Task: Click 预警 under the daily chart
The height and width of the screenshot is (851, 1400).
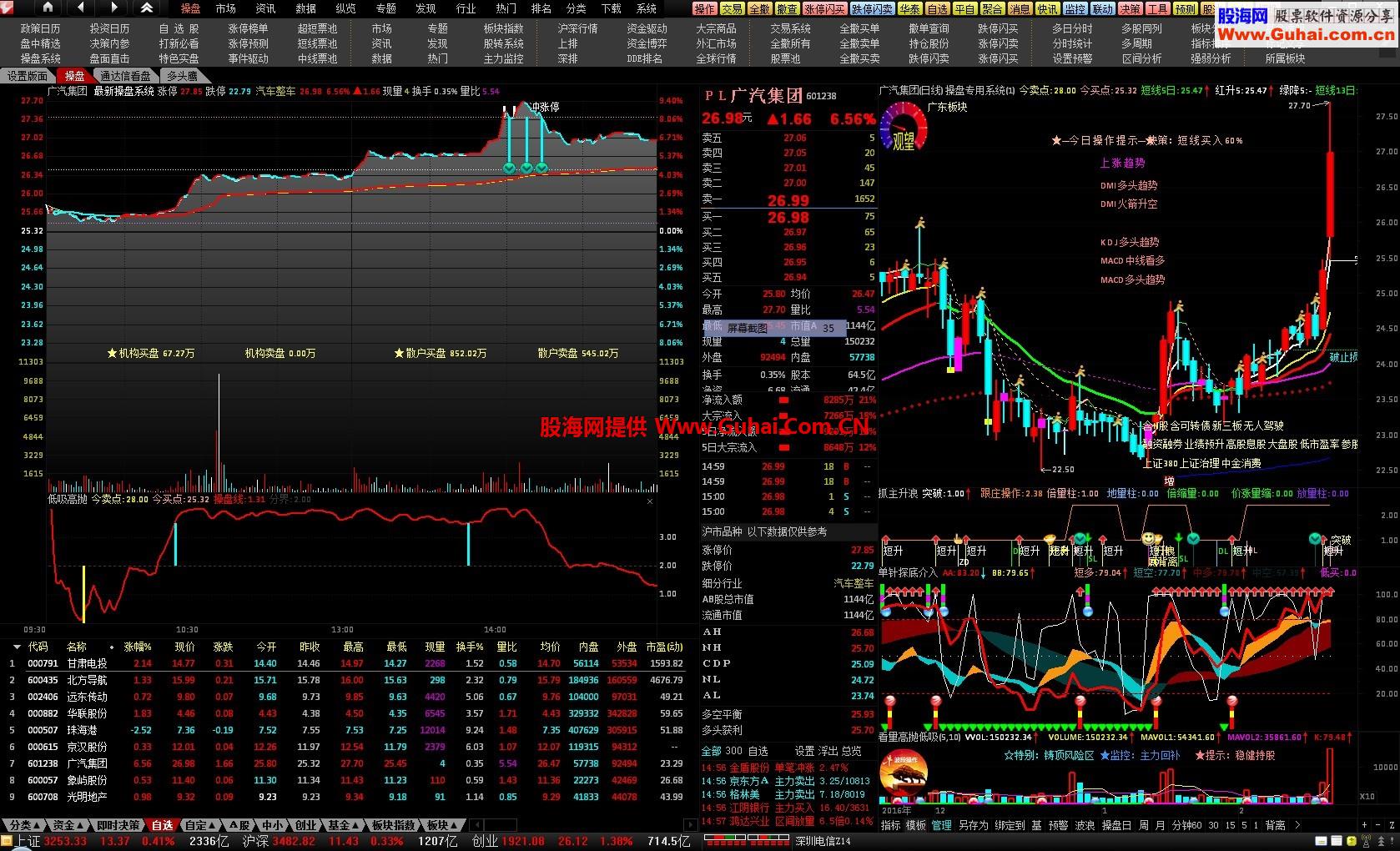Action: coord(1058,825)
